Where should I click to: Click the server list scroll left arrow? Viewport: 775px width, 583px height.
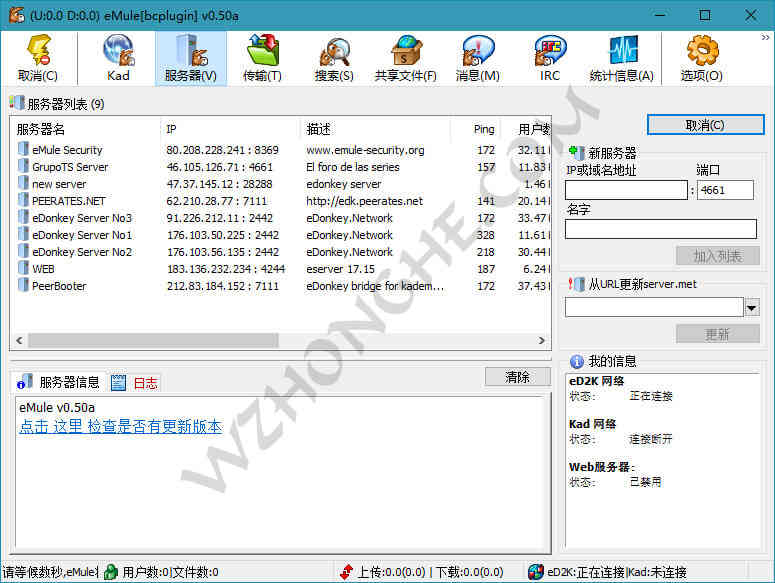click(x=19, y=340)
